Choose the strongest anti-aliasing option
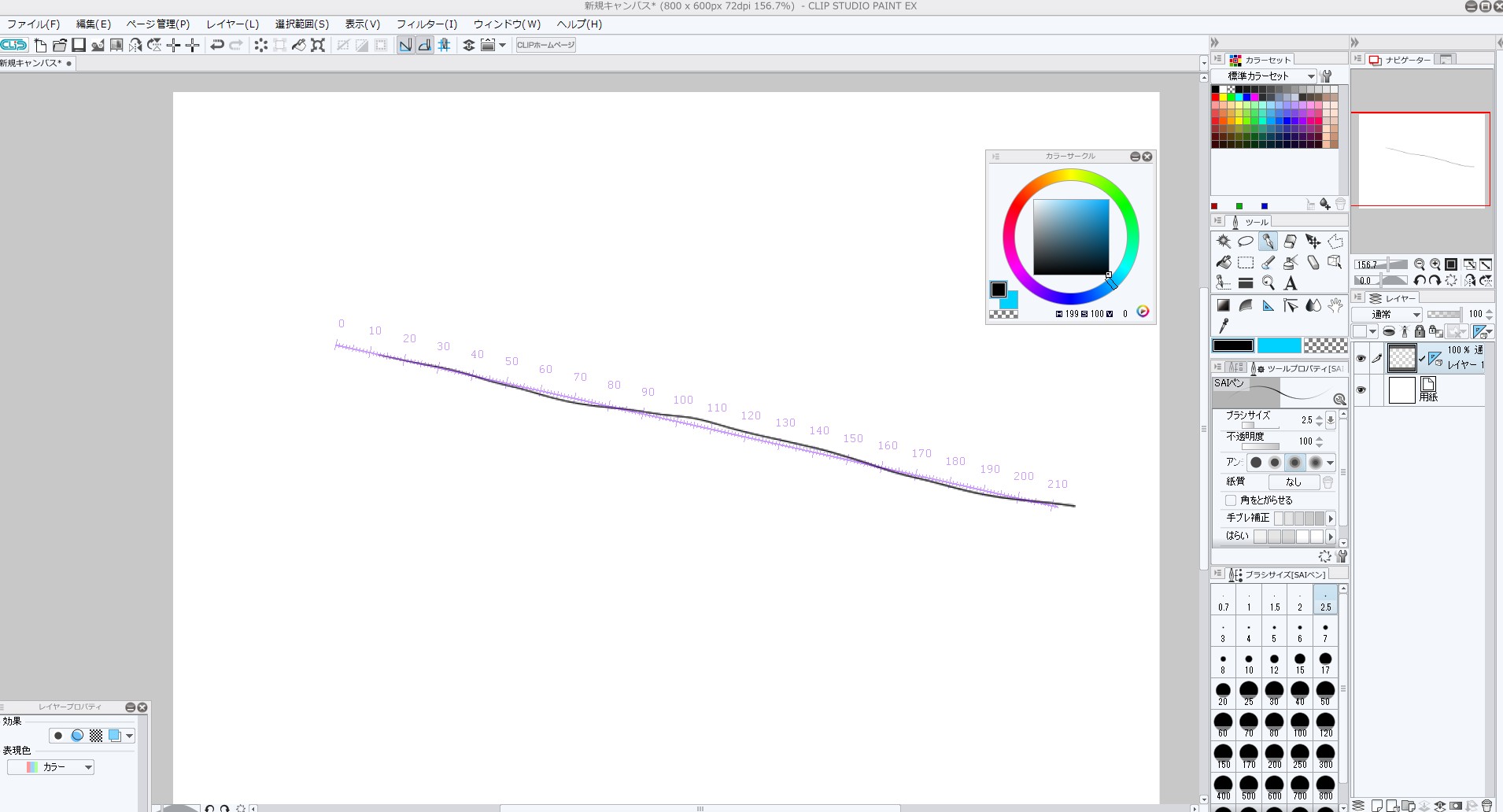Viewport: 1503px width, 812px height. [1314, 463]
